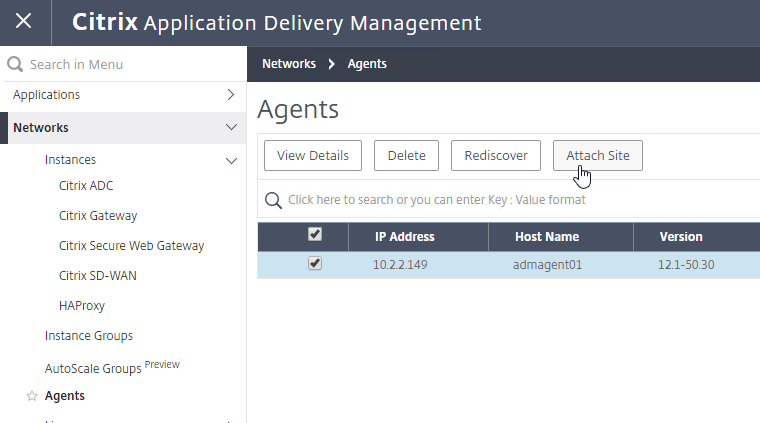Click the Citrix Application Delivery Management title
The image size is (760, 423).
(x=277, y=23)
